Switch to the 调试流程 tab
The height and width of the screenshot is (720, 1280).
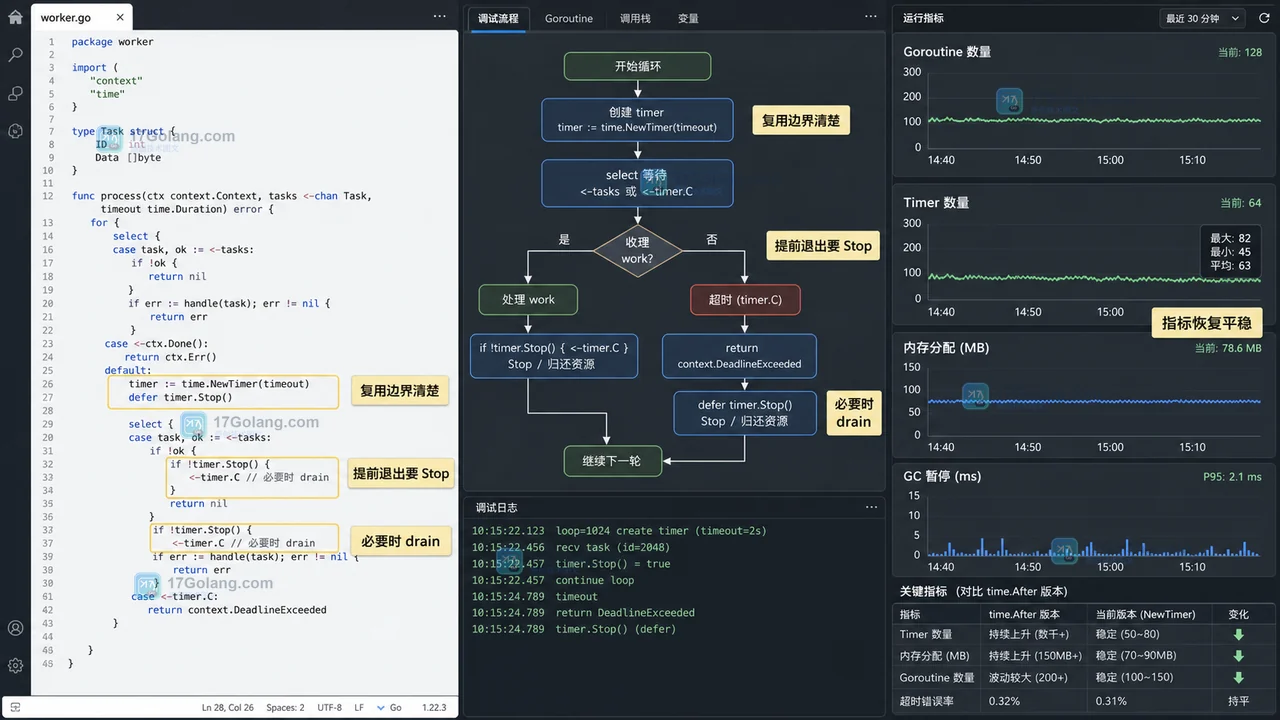(x=498, y=18)
